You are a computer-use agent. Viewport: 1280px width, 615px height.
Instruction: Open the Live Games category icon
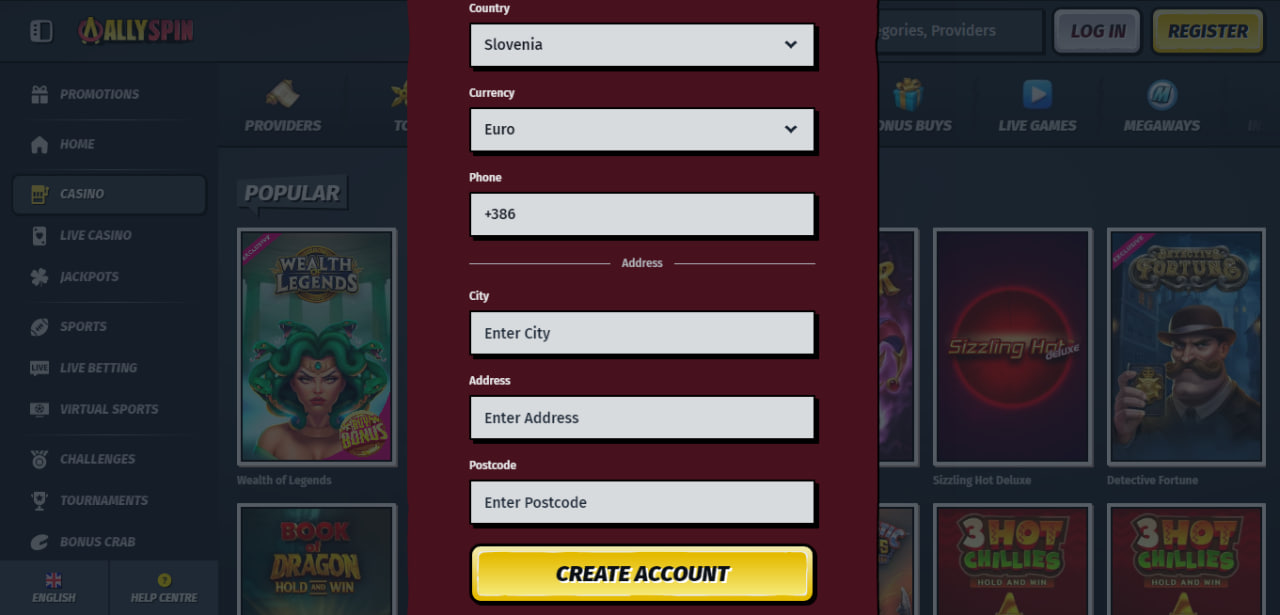click(1037, 95)
